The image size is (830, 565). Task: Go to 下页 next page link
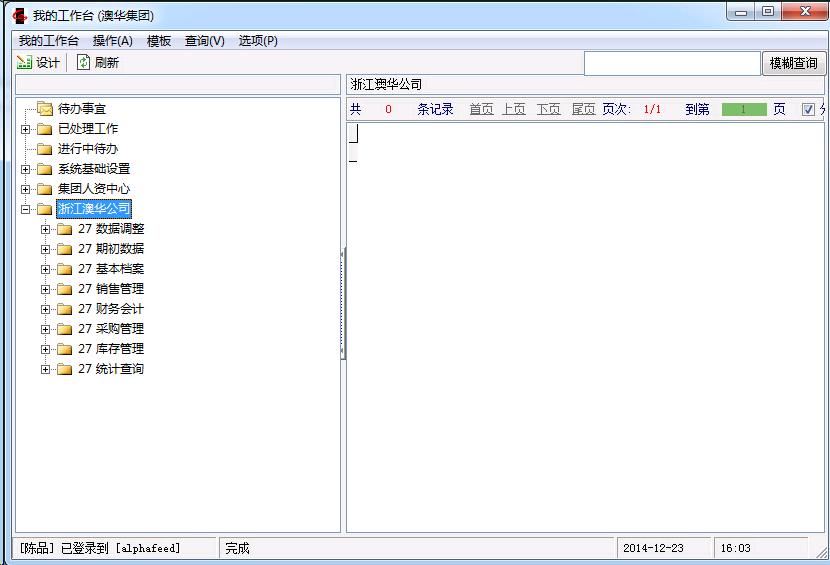(548, 110)
